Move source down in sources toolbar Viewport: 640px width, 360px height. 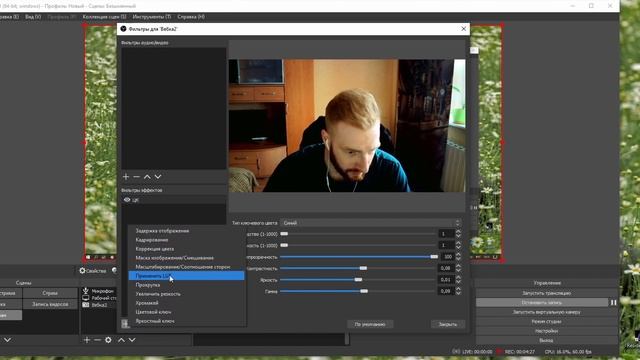[132, 340]
